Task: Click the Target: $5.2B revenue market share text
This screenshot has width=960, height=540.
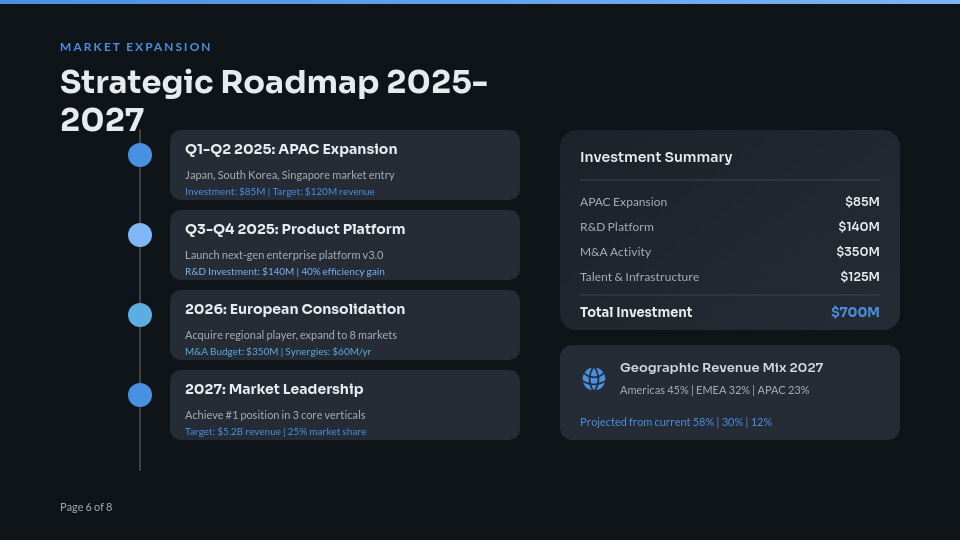Action: tap(275, 431)
